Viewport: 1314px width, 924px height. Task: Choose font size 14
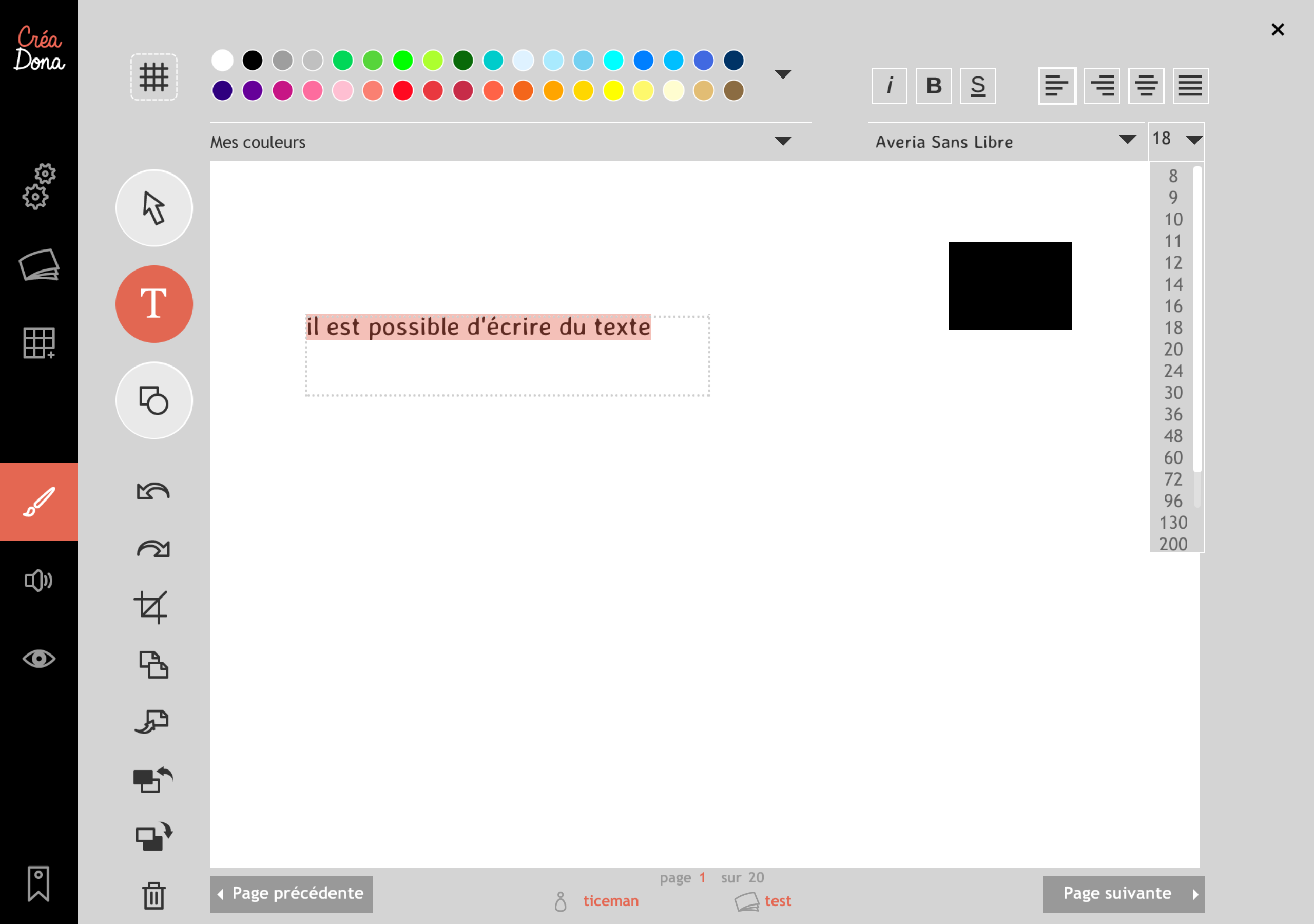[x=1173, y=284]
